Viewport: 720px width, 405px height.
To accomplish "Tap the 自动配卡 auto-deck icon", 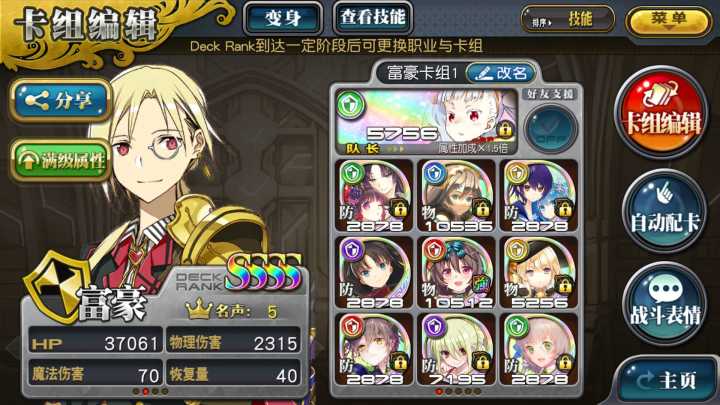I will pos(664,212).
